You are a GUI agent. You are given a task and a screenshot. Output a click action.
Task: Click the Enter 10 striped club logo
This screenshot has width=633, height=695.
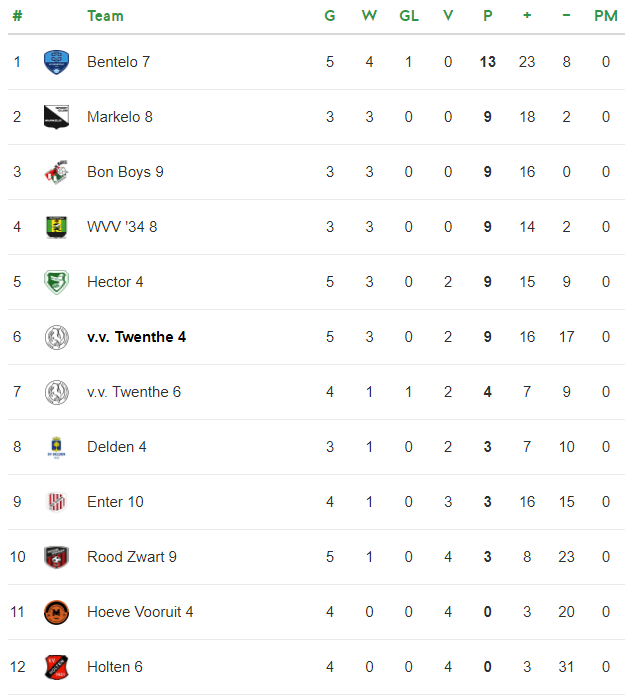pos(56,502)
